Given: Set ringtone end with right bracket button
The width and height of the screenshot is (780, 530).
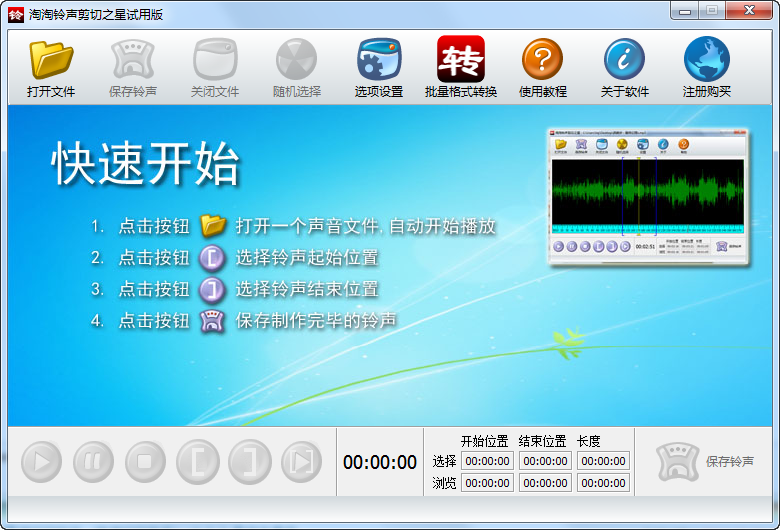Looking at the screenshot, I should [x=250, y=462].
